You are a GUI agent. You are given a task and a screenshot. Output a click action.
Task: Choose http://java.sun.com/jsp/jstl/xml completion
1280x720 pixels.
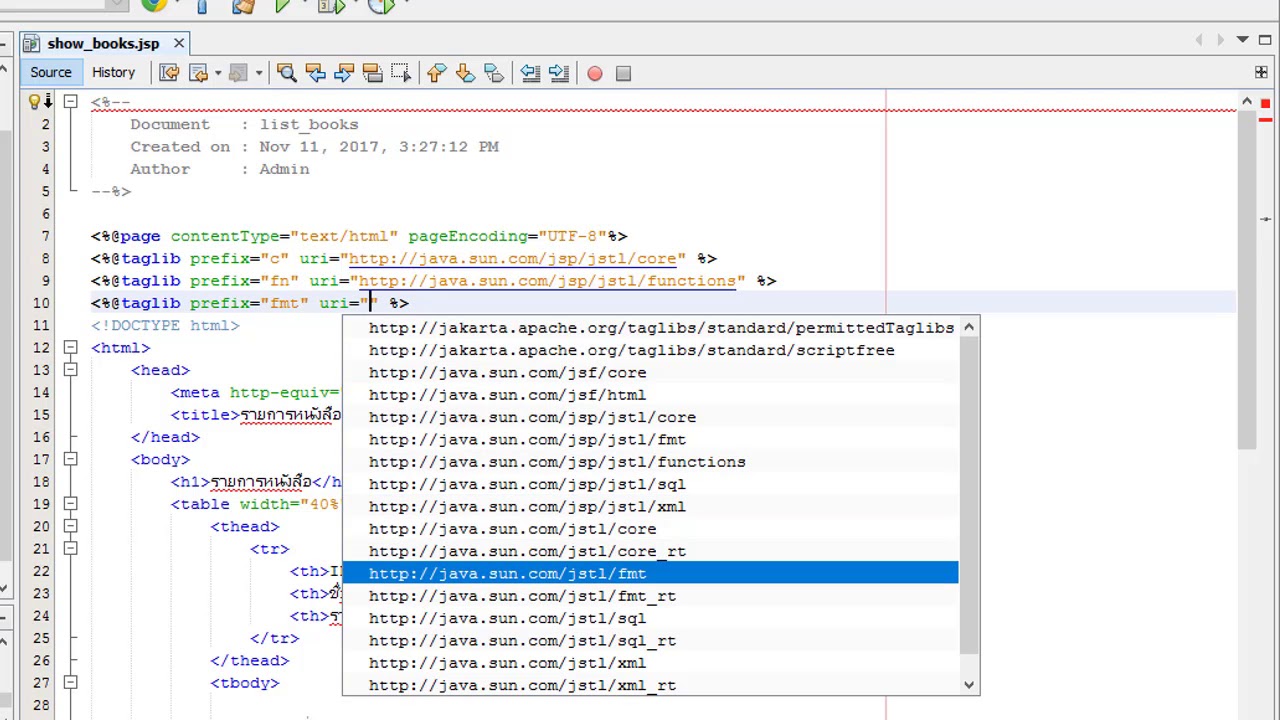point(650,506)
